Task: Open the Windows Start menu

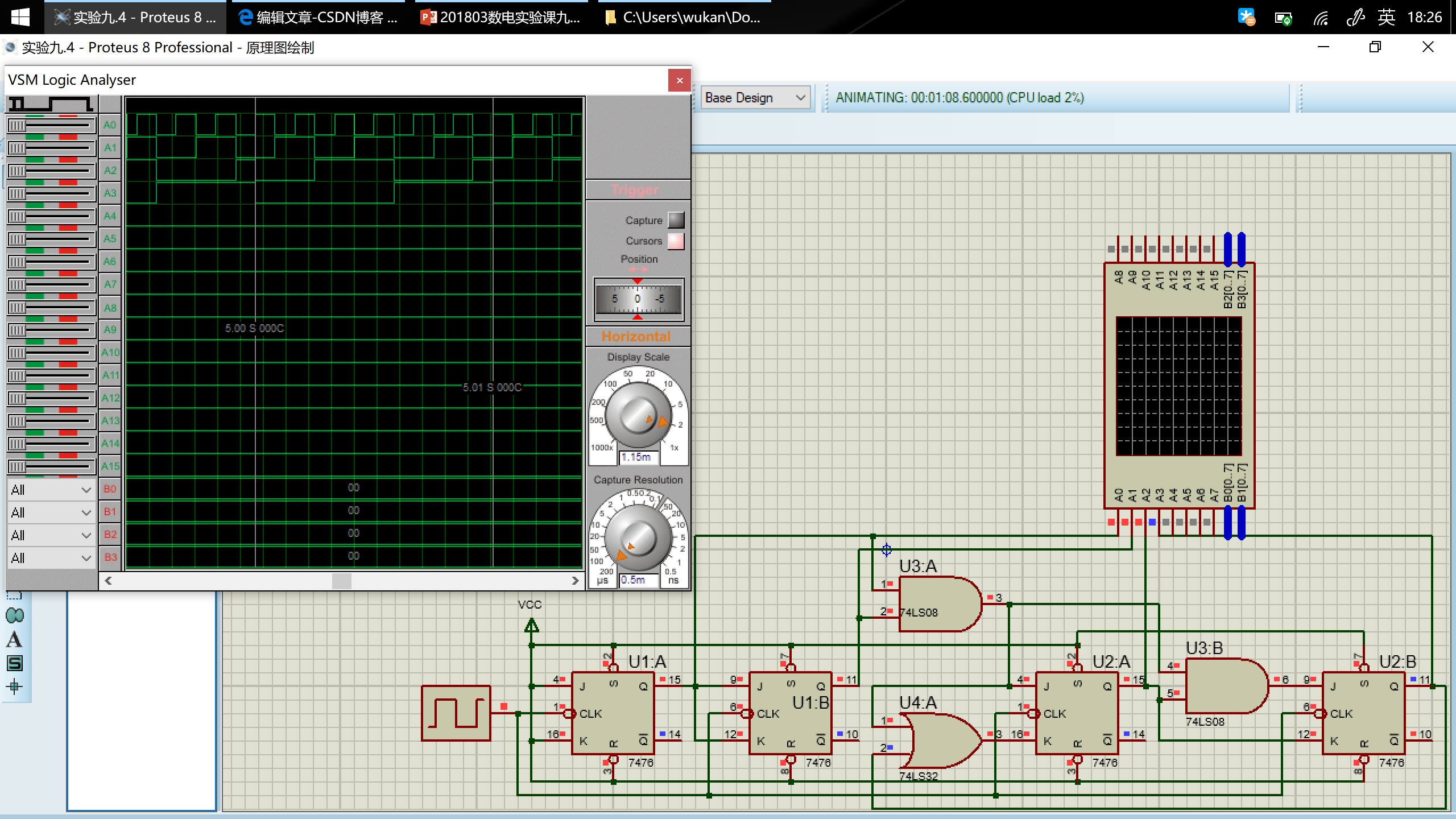Action: pyautogui.click(x=20, y=17)
